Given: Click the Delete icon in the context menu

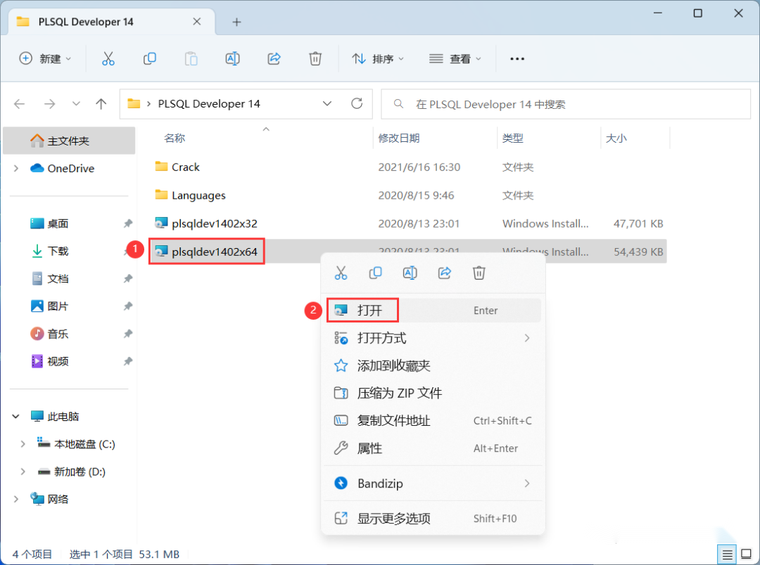Looking at the screenshot, I should pos(479,273).
